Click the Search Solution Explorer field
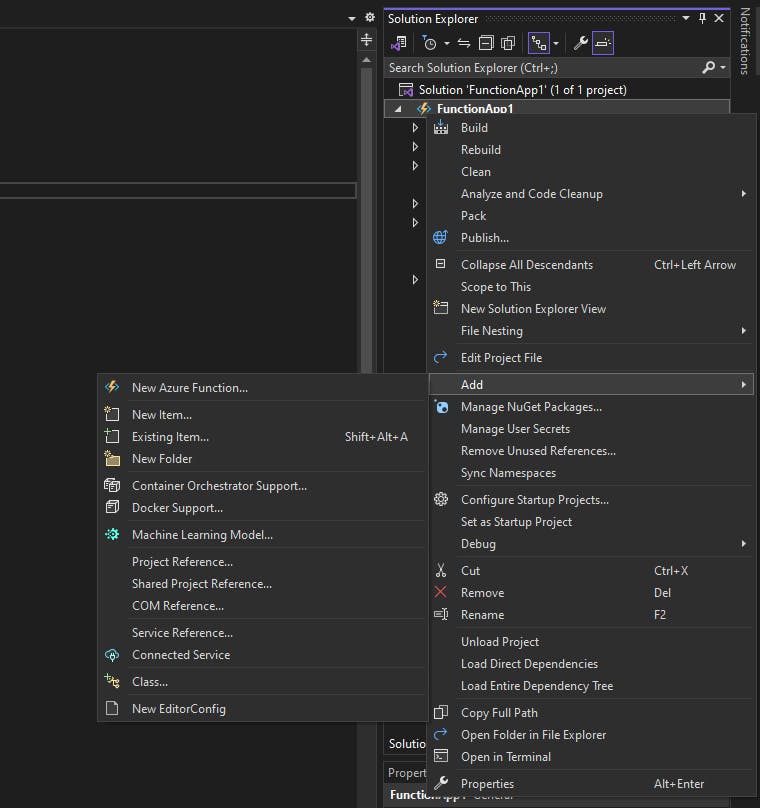This screenshot has height=808, width=760. pos(540,68)
